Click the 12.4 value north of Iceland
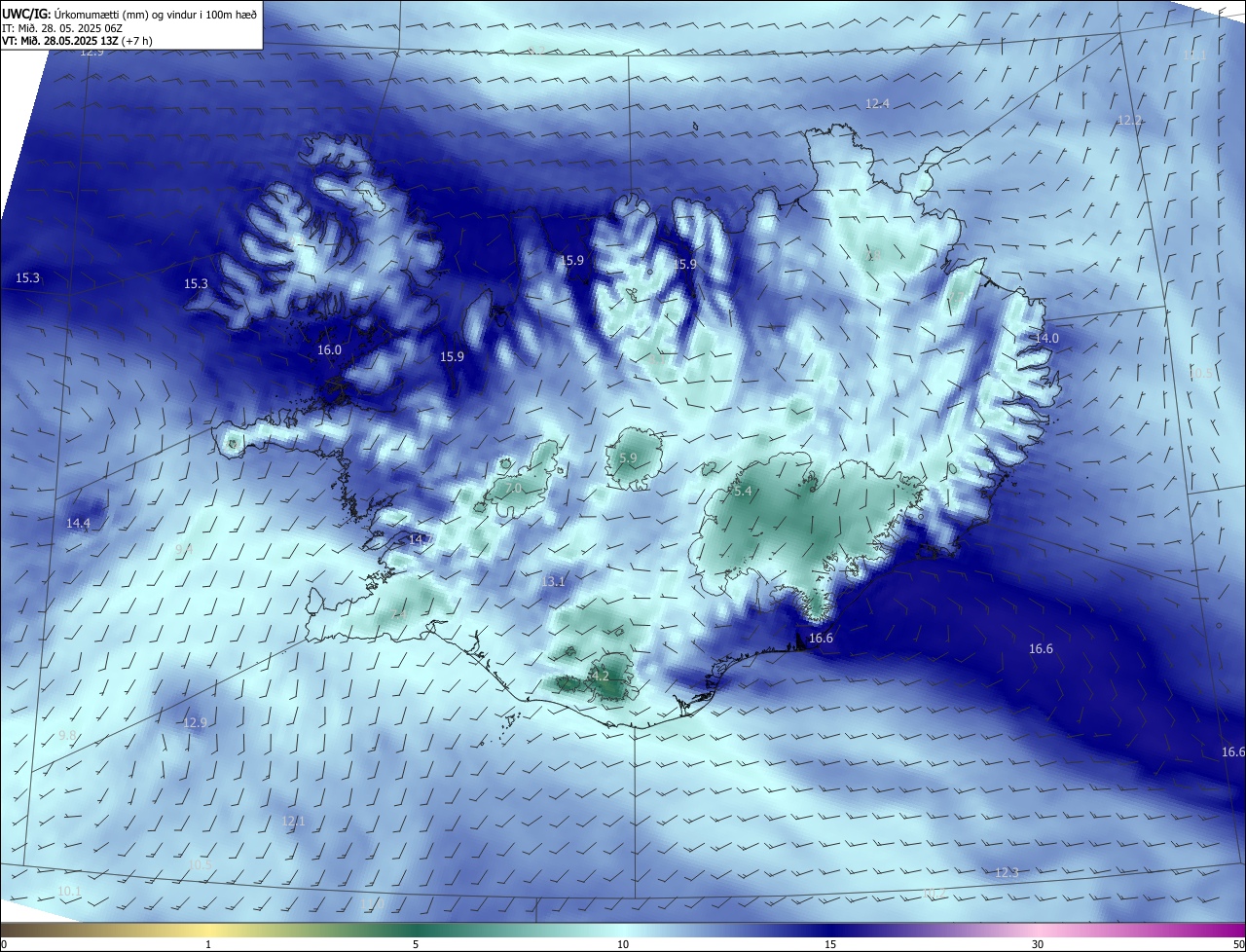Viewport: 1246px width, 952px height. (877, 103)
